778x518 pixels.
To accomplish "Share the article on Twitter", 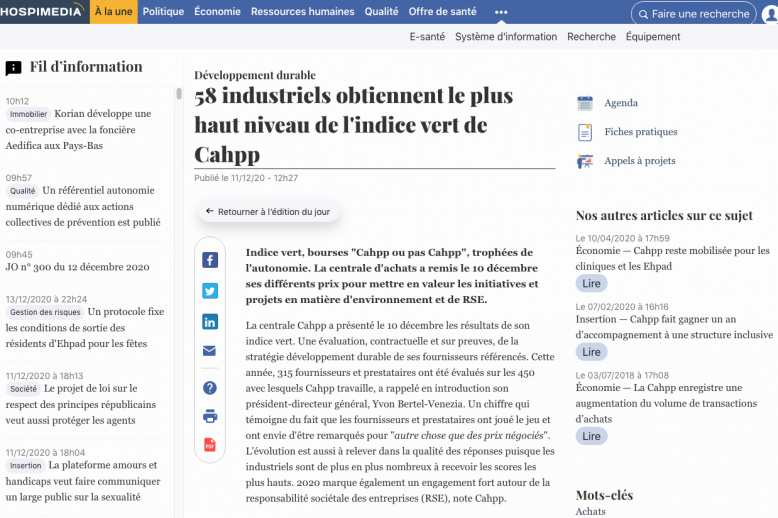I will pyautogui.click(x=210, y=291).
